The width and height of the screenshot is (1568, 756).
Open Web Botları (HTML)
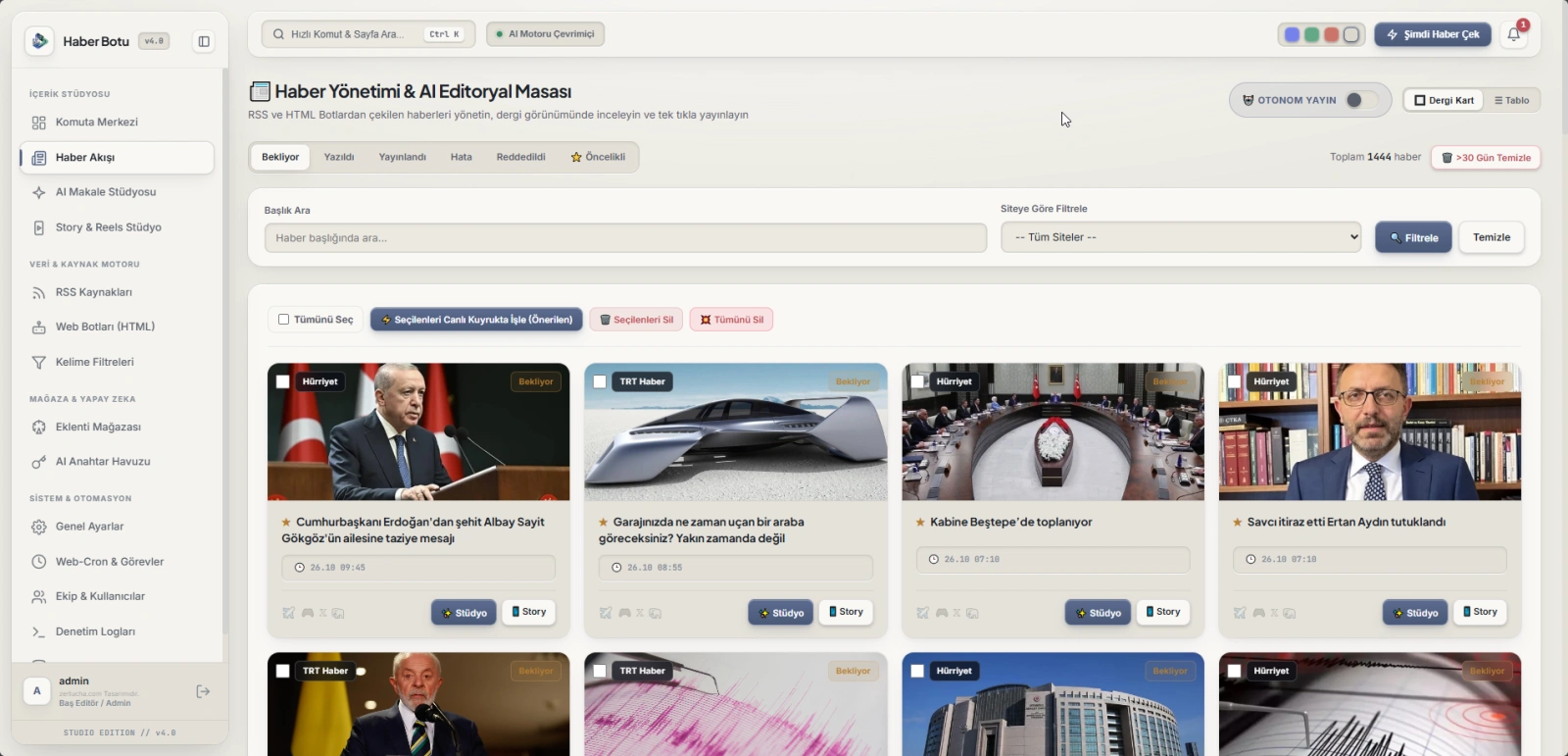pyautogui.click(x=117, y=327)
